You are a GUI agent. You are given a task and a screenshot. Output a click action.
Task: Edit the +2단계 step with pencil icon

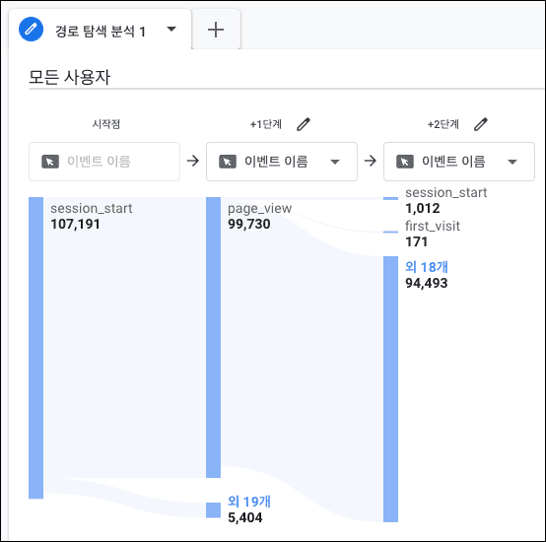pos(481,124)
